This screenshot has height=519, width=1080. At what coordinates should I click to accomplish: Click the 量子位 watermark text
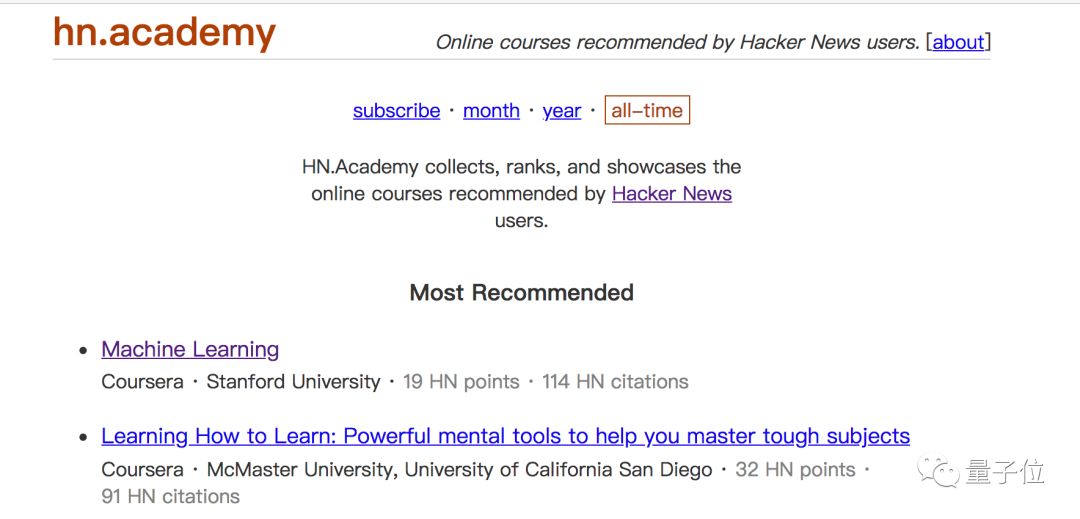(x=1005, y=471)
